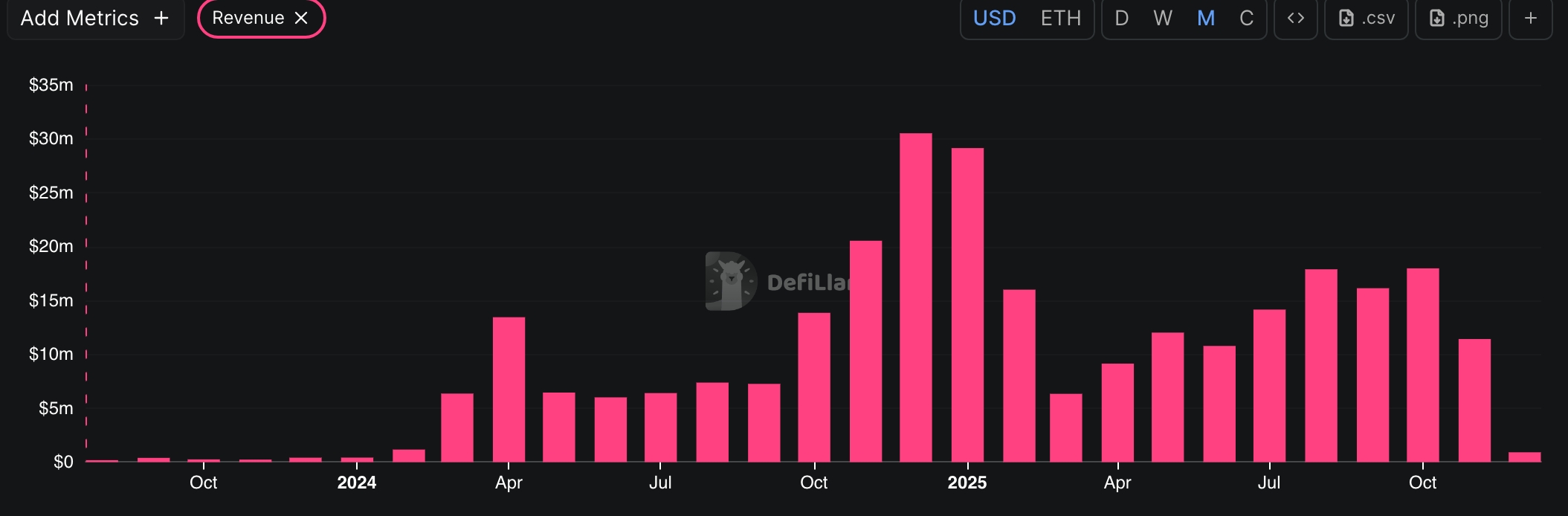
Task: Click the tallest revenue bar near 2025
Action: click(917, 297)
